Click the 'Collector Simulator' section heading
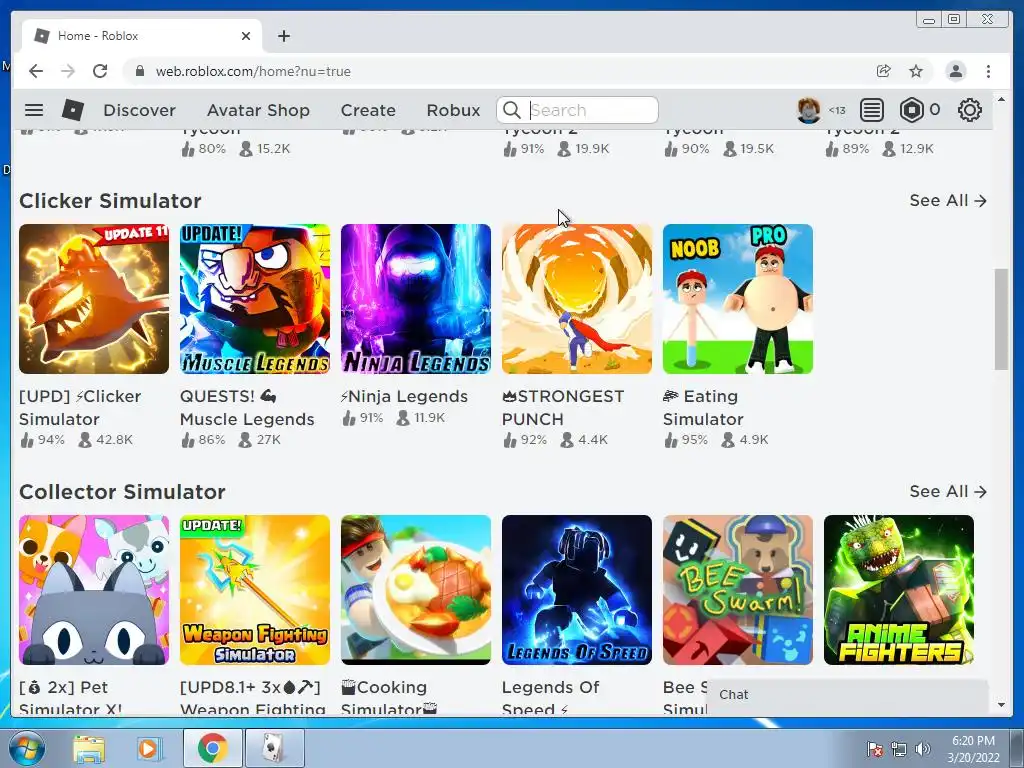This screenshot has width=1024, height=768. [122, 492]
